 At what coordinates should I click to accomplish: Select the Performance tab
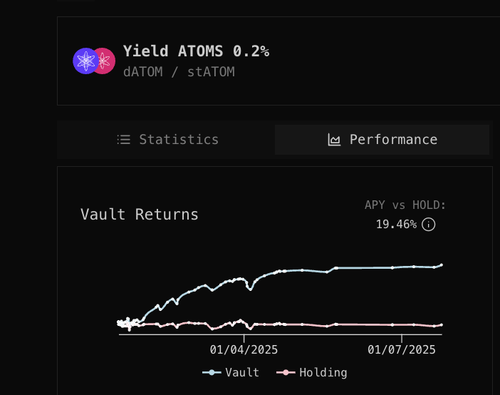click(x=382, y=140)
